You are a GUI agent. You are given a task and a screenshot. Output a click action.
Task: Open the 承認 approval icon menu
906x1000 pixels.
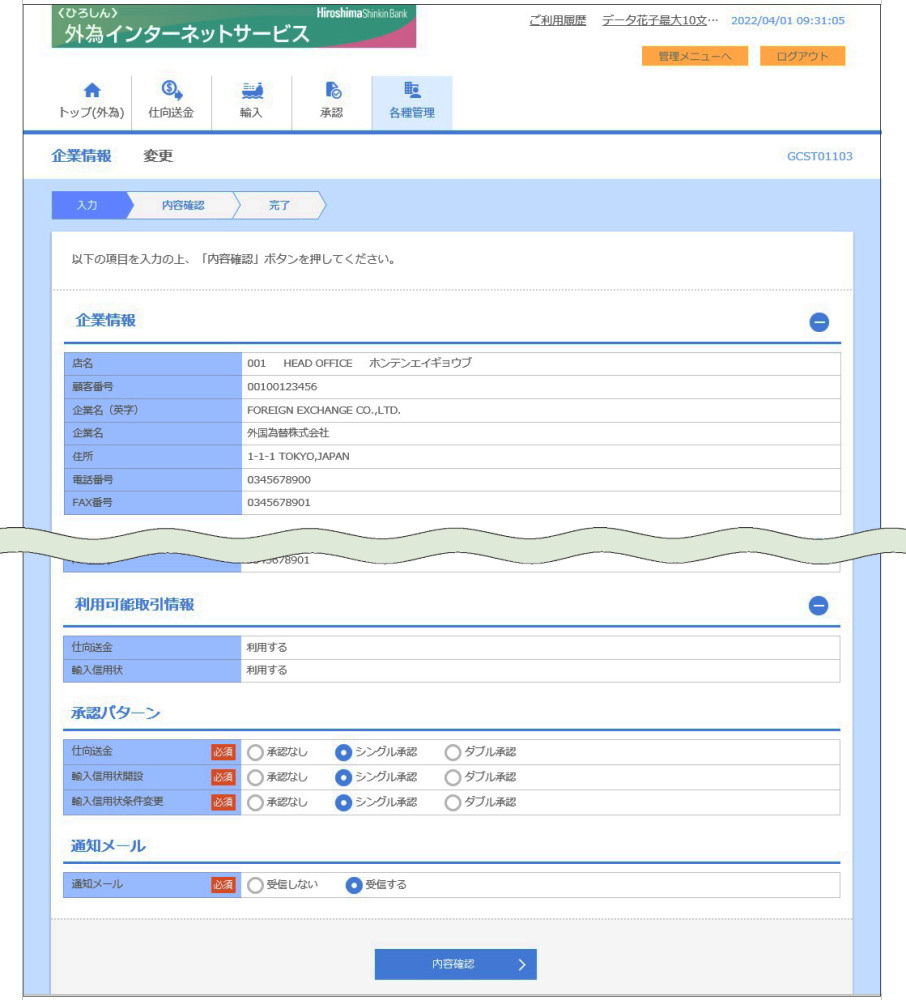pyautogui.click(x=332, y=92)
